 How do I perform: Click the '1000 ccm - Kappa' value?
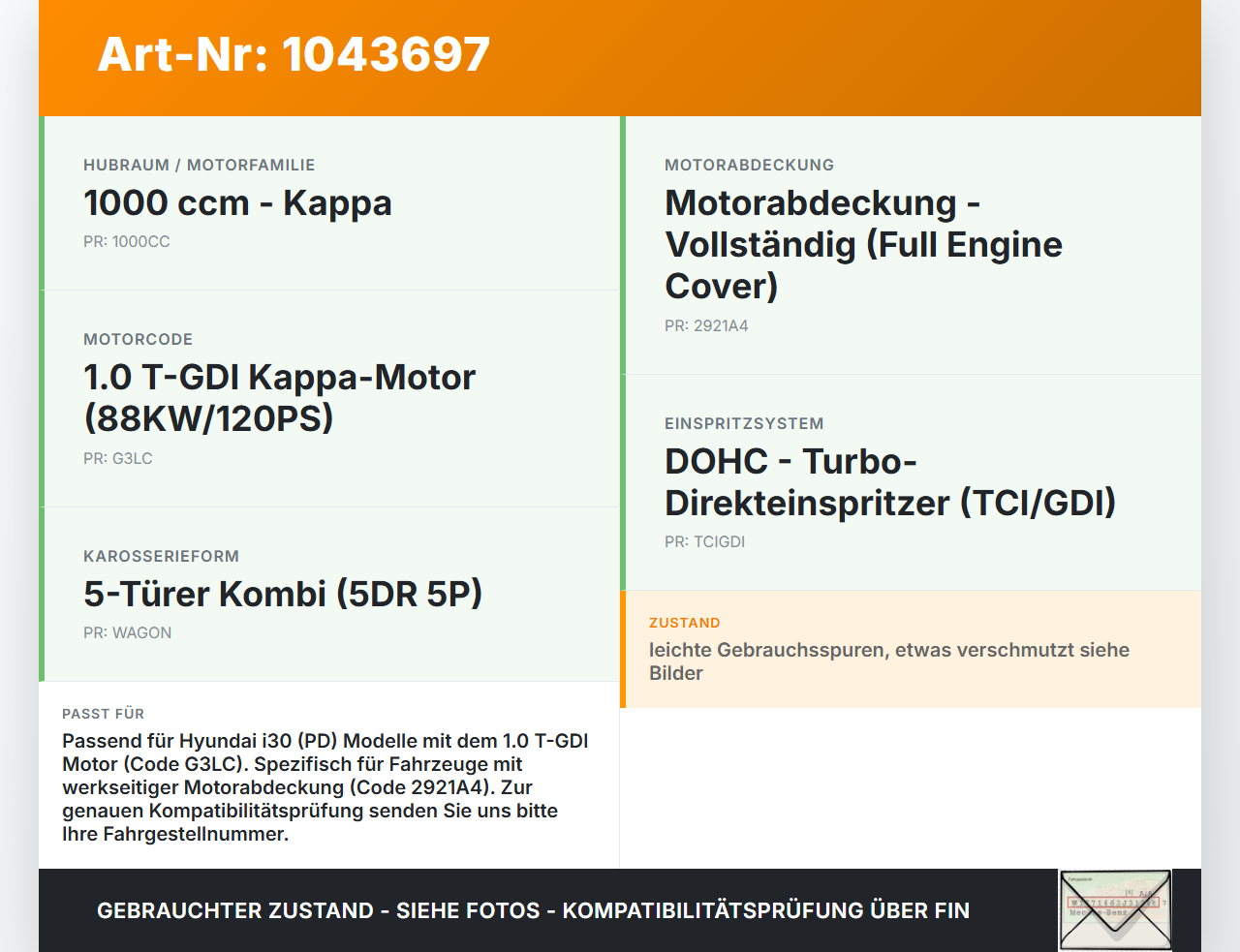[237, 202]
